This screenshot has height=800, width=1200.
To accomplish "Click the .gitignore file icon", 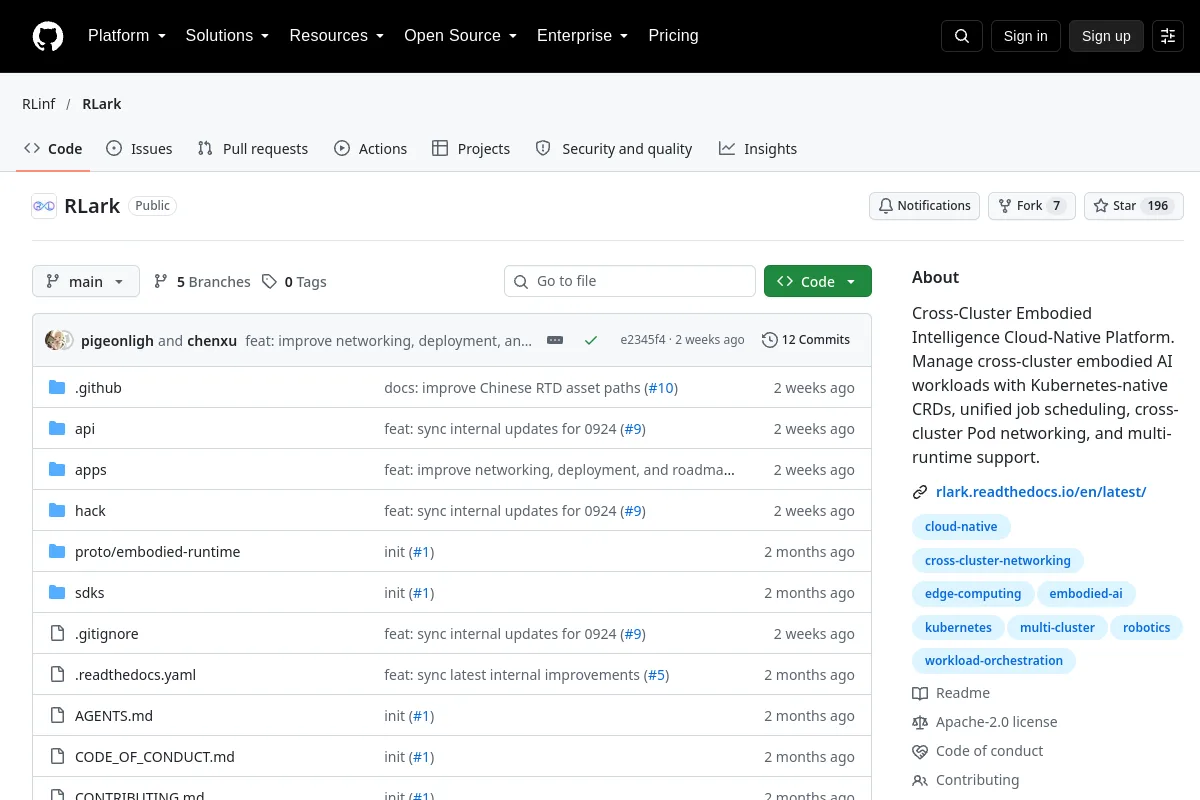I will pyautogui.click(x=57, y=634).
